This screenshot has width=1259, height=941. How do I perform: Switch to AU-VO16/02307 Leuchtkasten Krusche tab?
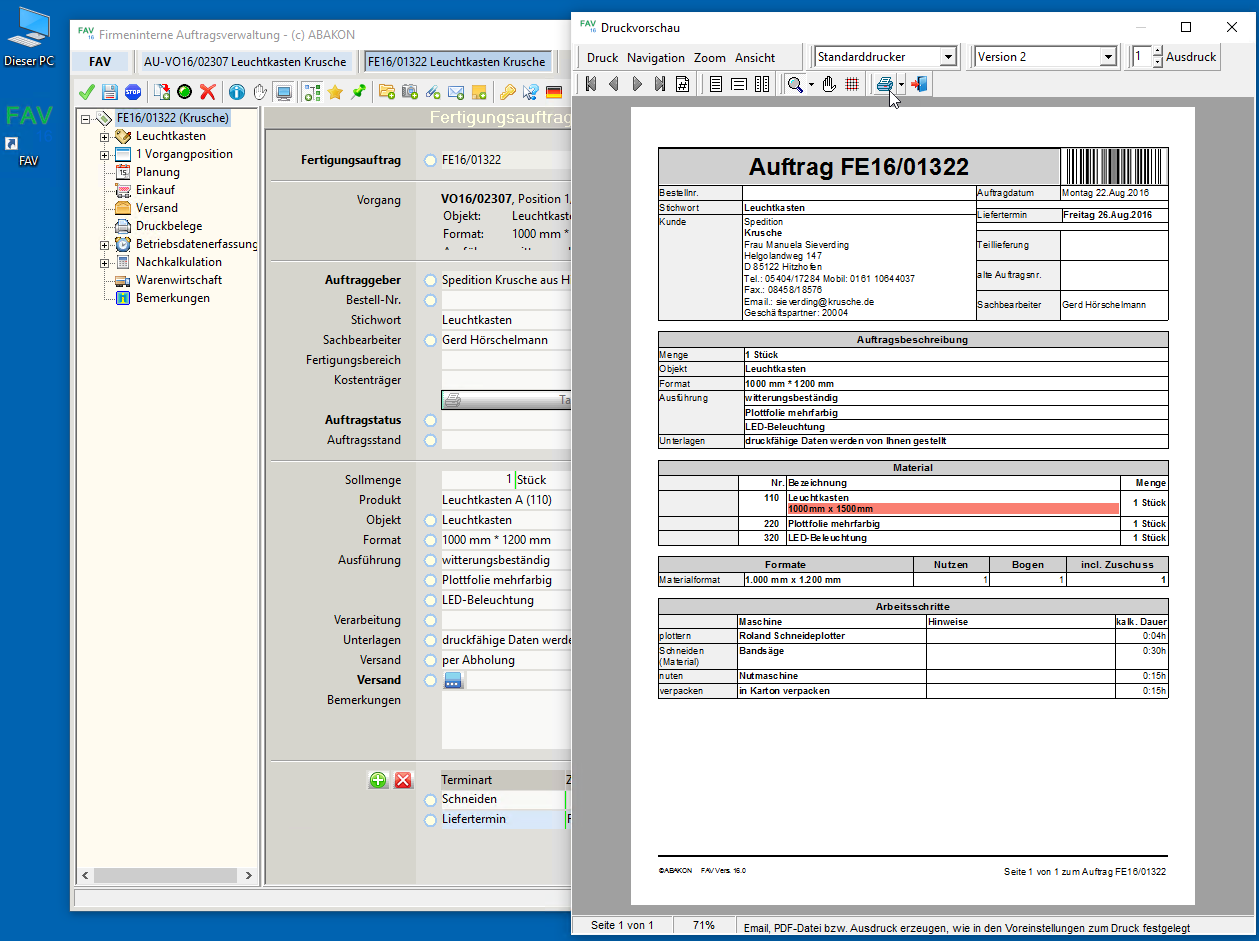tap(245, 61)
